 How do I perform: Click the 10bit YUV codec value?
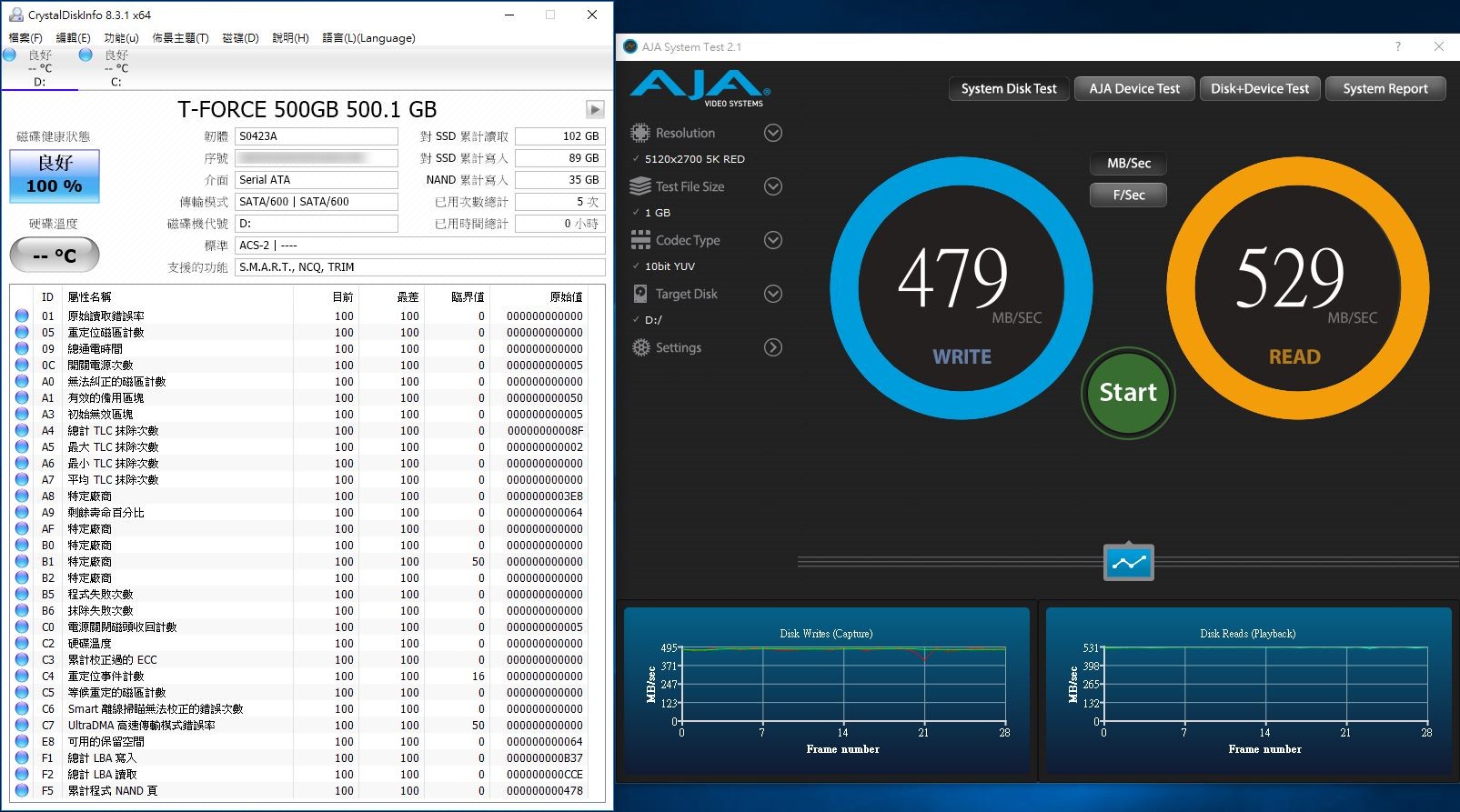tap(670, 266)
